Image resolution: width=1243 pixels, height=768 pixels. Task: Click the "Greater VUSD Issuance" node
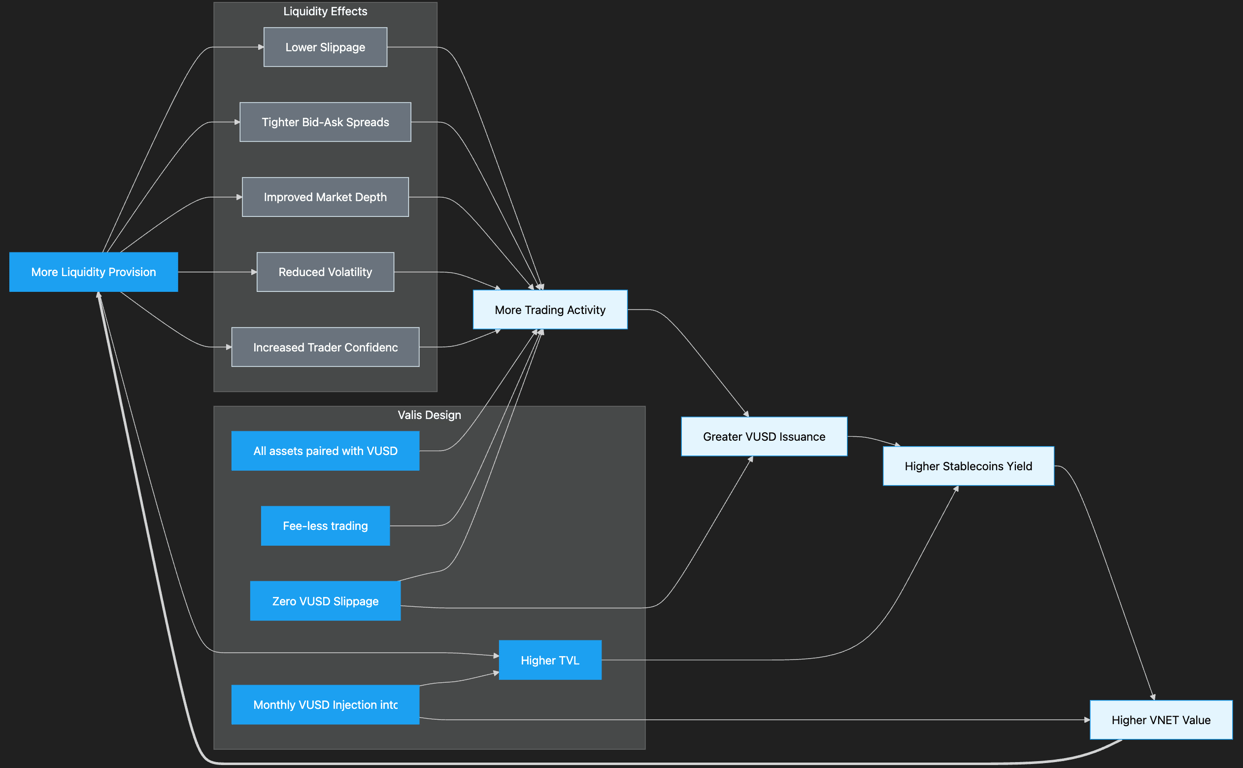click(764, 436)
